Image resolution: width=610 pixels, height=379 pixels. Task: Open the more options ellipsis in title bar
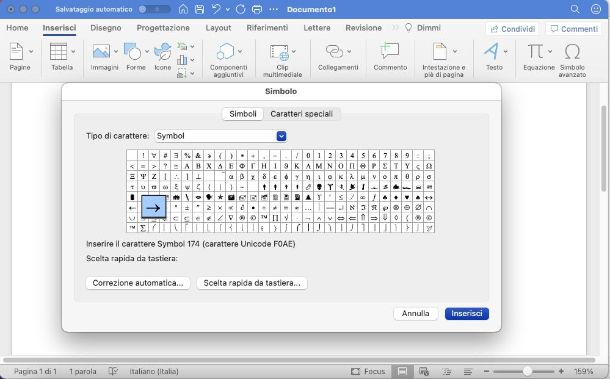(273, 9)
